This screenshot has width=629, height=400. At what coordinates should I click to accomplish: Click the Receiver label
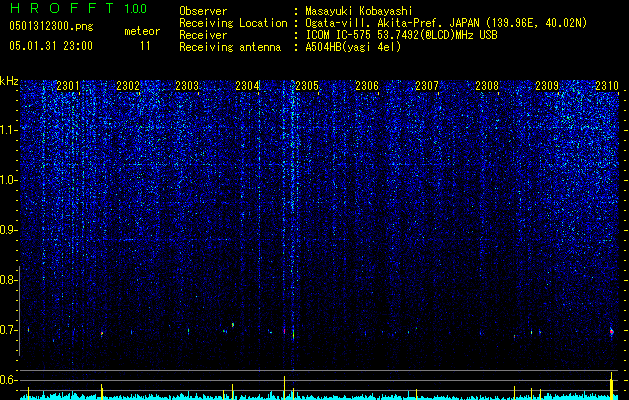click(203, 35)
